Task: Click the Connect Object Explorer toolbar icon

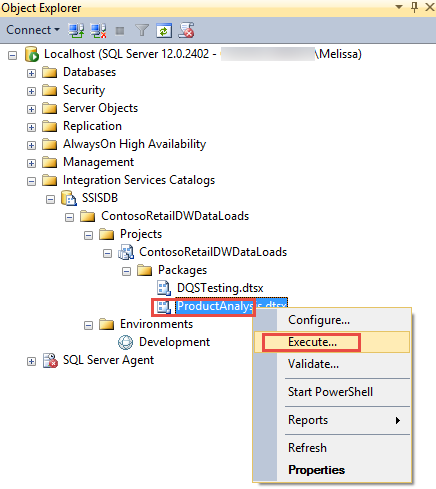Action: pyautogui.click(x=76, y=31)
